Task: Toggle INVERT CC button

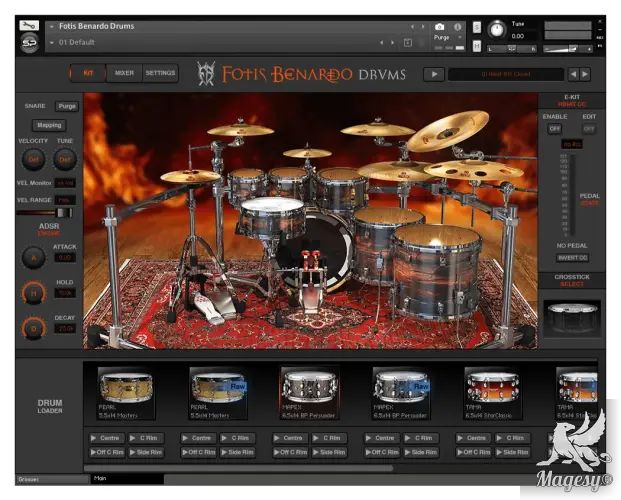Action: 572,258
